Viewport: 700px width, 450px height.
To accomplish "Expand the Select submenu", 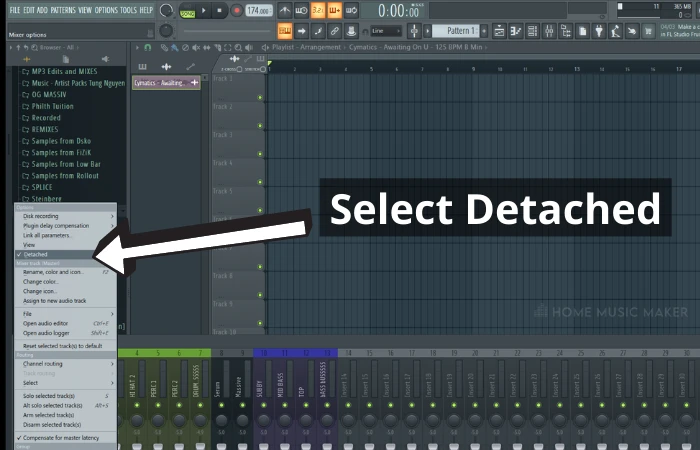I will pos(66,383).
